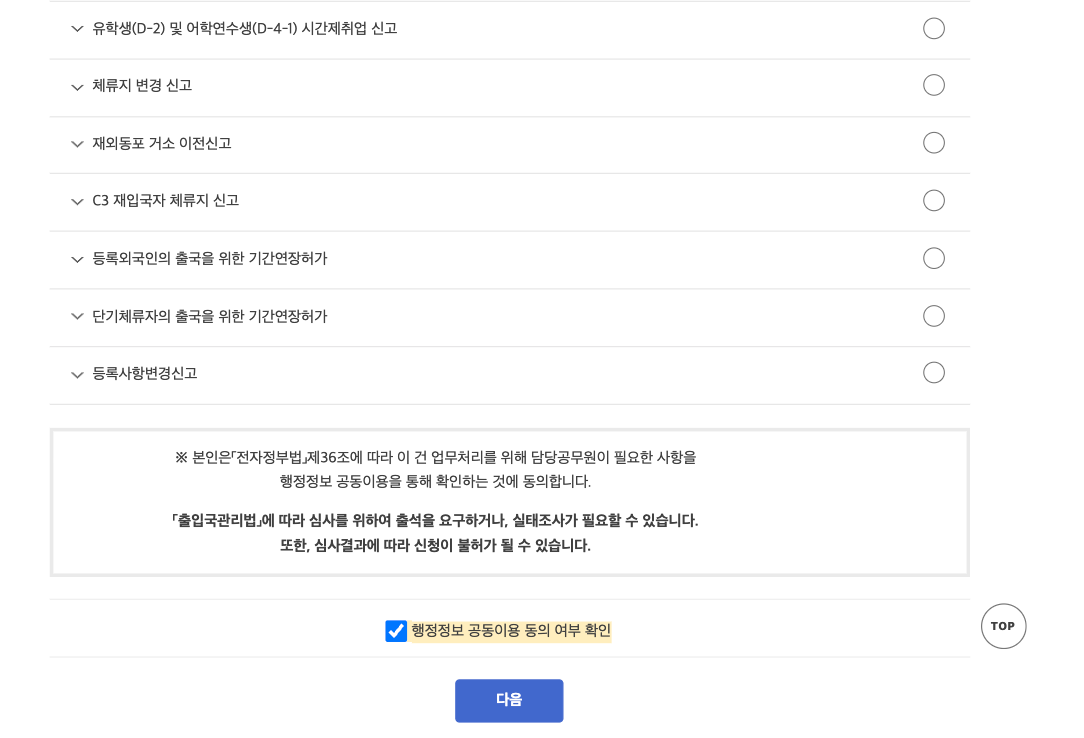Image resolution: width=1084 pixels, height=738 pixels.
Task: Click the 행정정보 공동이용 동의 여부 확인 label
Action: click(510, 631)
